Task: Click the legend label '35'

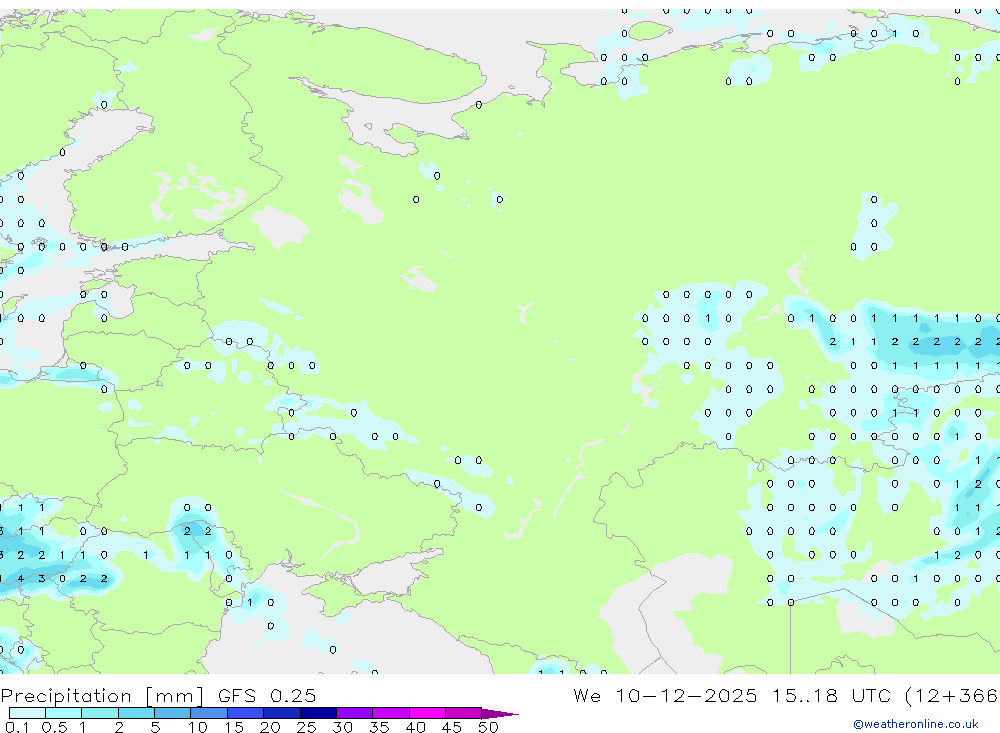Action: (x=379, y=727)
